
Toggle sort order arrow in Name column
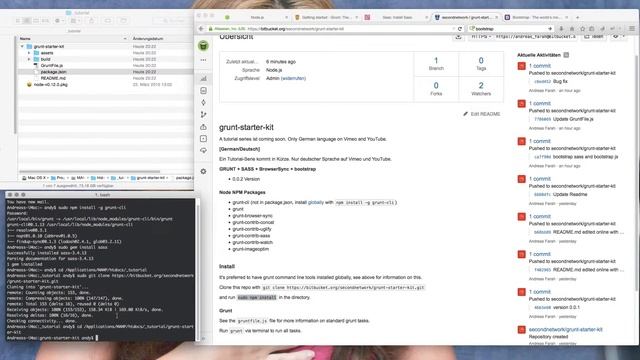125,38
